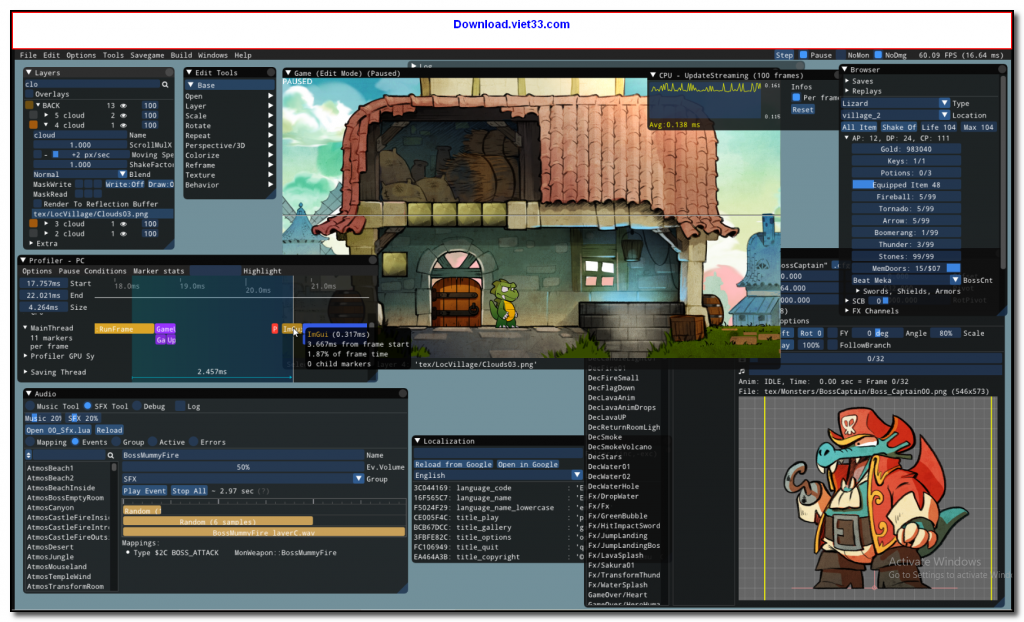Collapse the Browser window title triangle
The width and height of the screenshot is (1024, 622).
[844, 69]
